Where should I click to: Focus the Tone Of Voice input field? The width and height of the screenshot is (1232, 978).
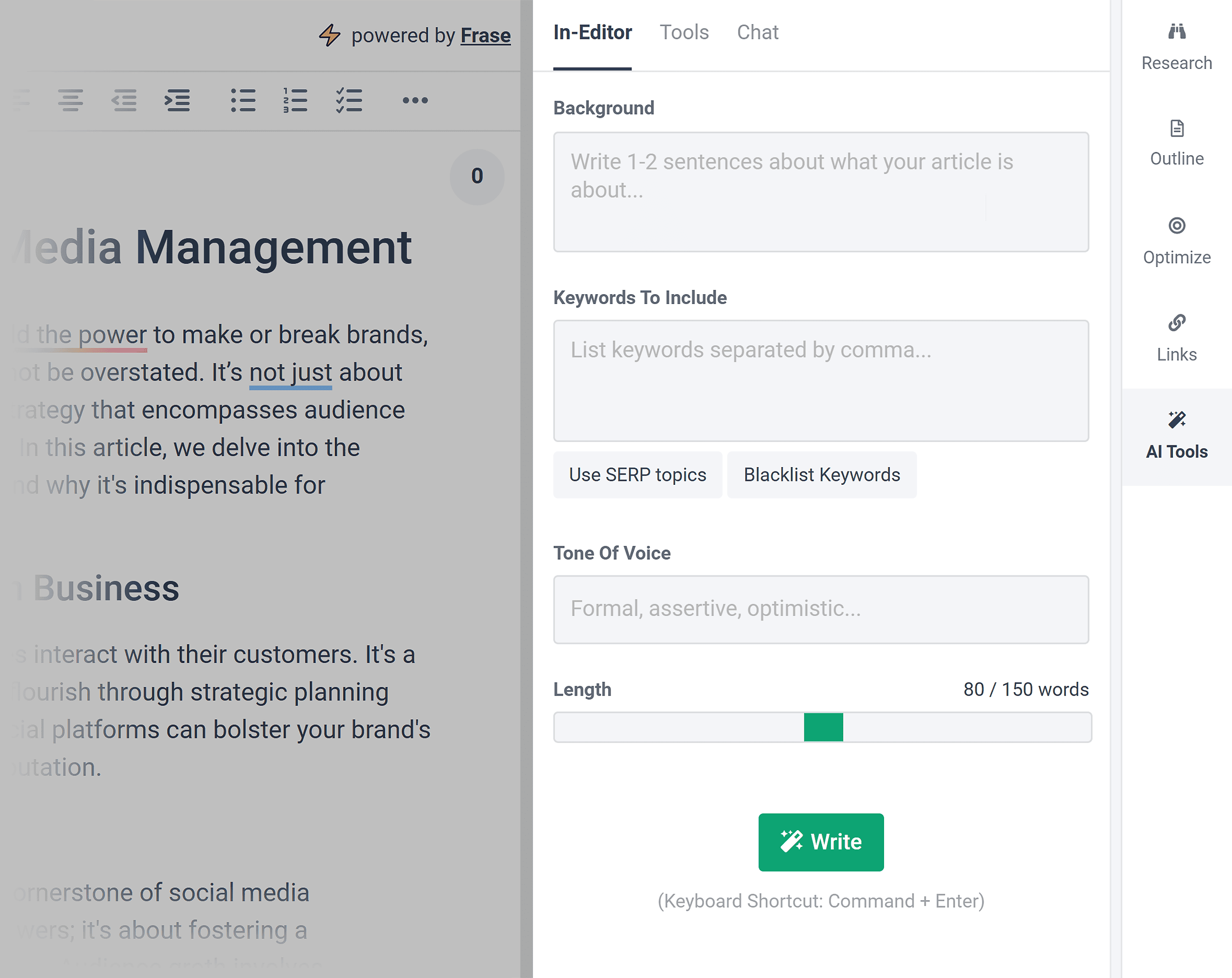click(x=821, y=609)
